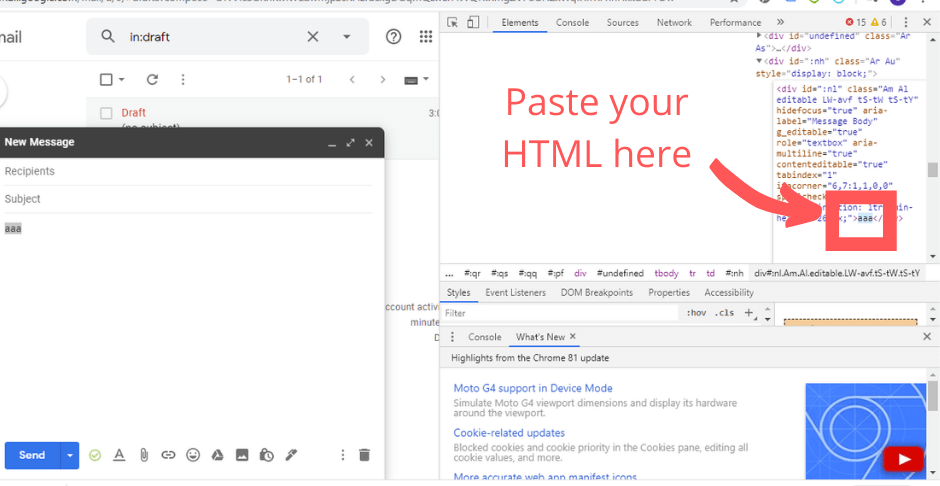Insert files using the Drive icon
Viewport: 940px width, 486px height.
[x=217, y=455]
